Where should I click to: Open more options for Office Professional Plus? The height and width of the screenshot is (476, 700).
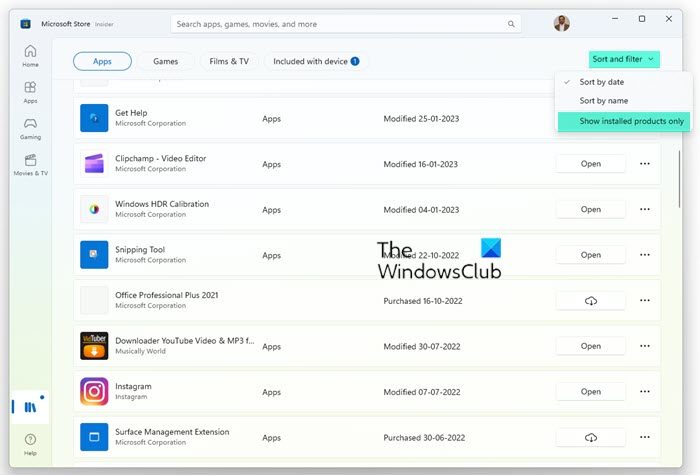(x=645, y=301)
